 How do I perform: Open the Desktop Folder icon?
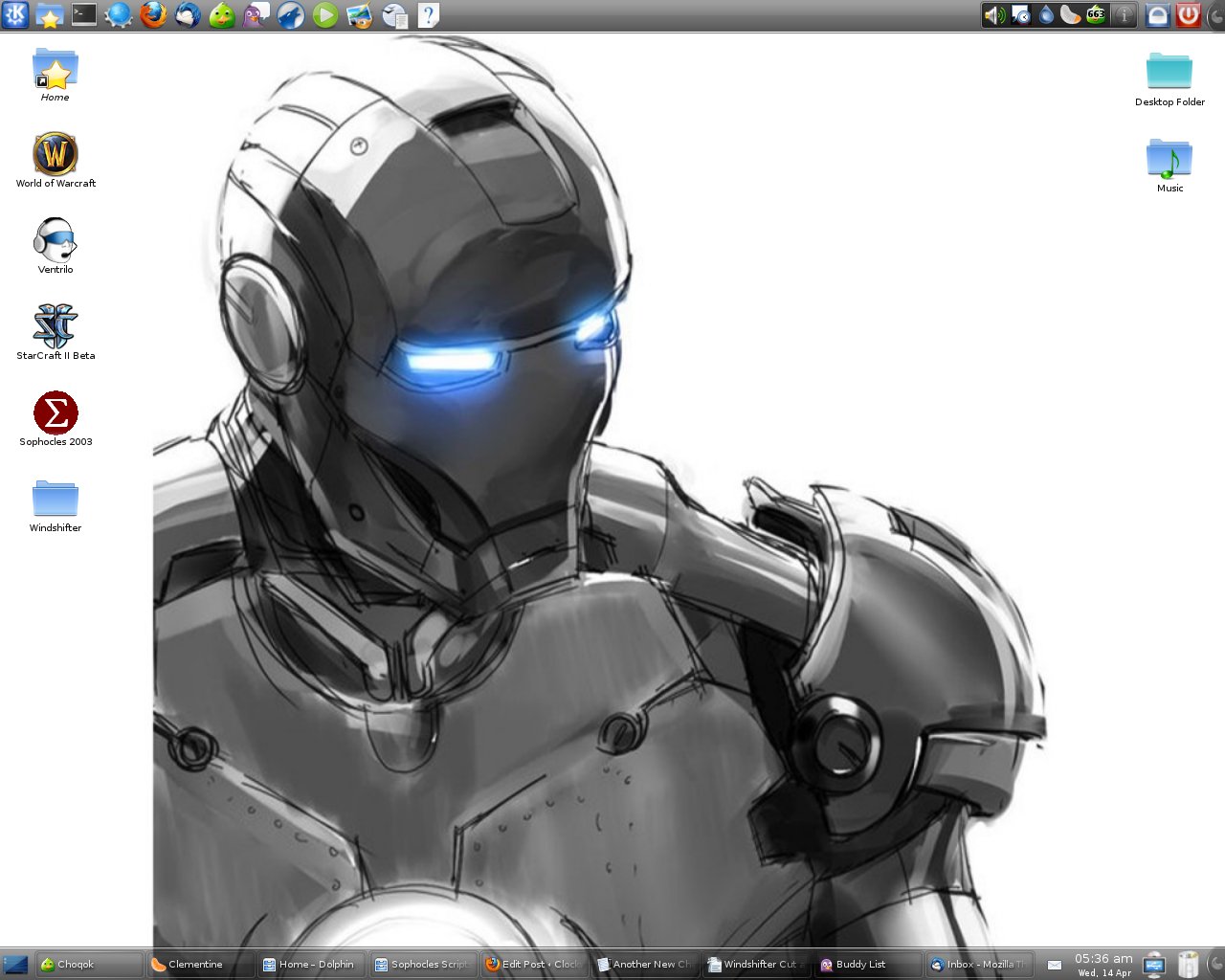(1169, 78)
